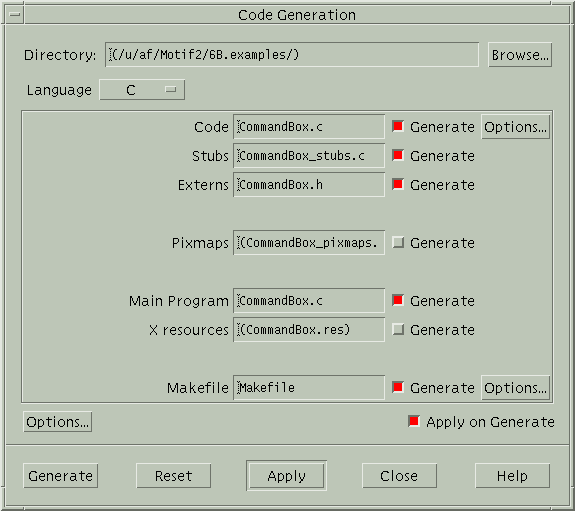Open the Language option menu showing C
575x511 pixels.
tap(142, 90)
